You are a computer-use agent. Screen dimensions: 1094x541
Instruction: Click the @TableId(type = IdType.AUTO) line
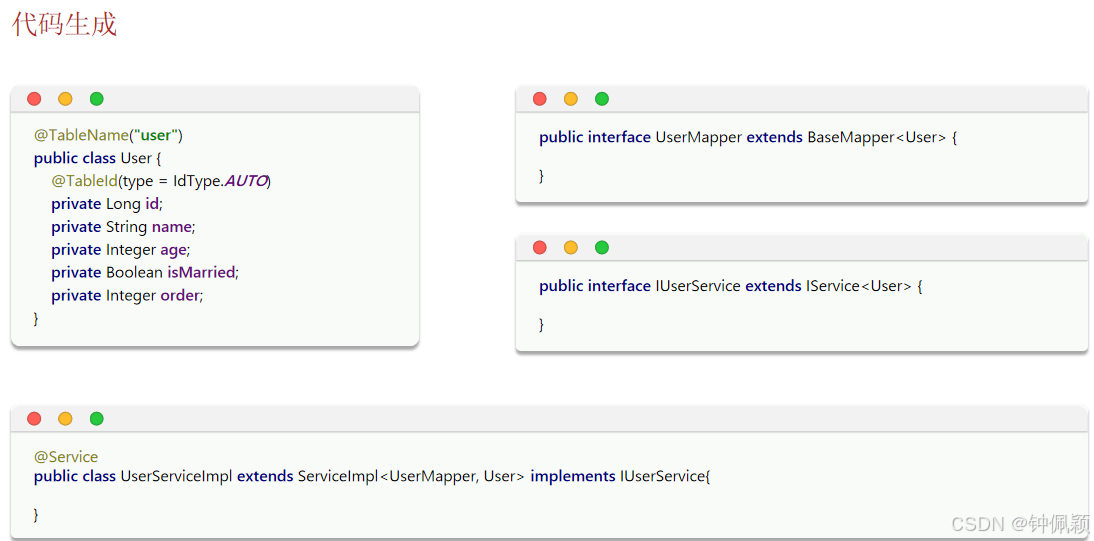coord(160,181)
